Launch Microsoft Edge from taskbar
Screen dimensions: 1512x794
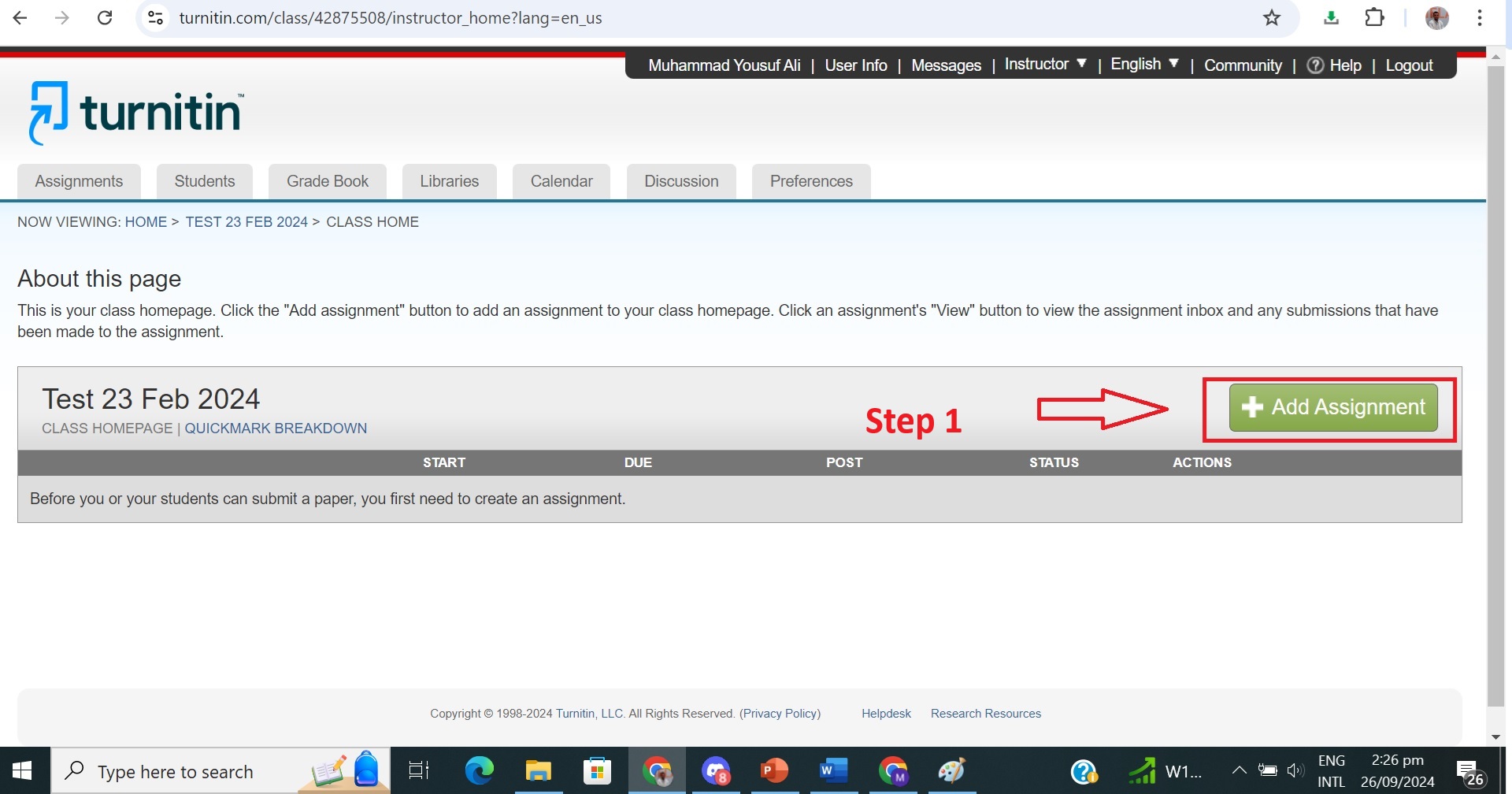click(x=479, y=771)
